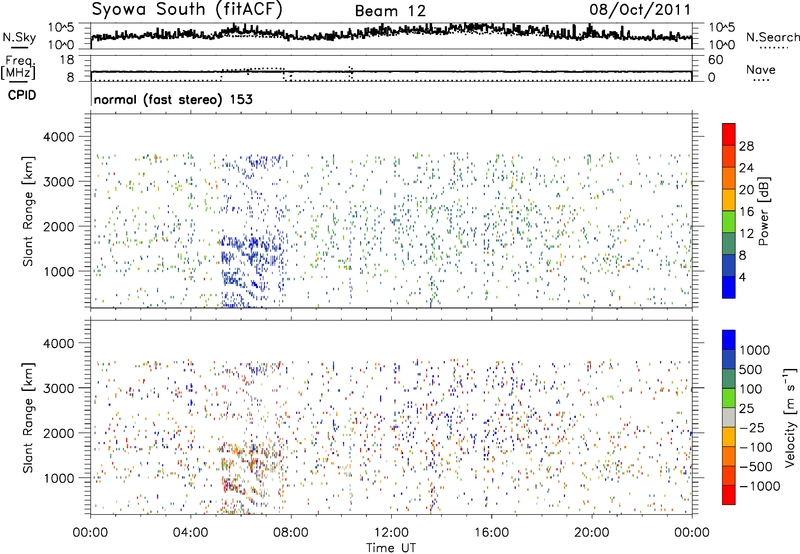Click the '-25' velocity scale value

tap(751, 427)
